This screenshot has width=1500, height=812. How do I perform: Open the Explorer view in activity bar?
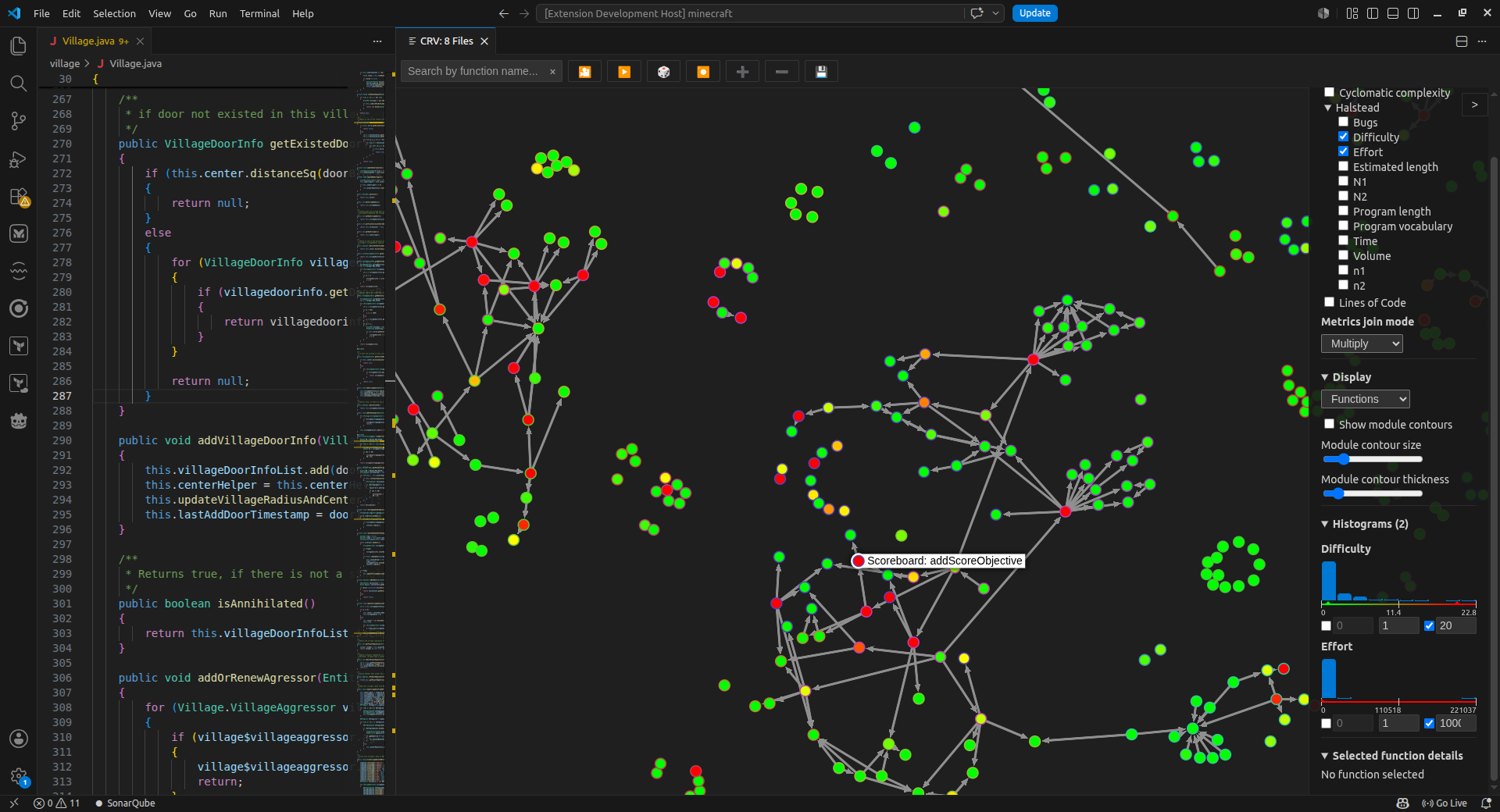pos(19,46)
